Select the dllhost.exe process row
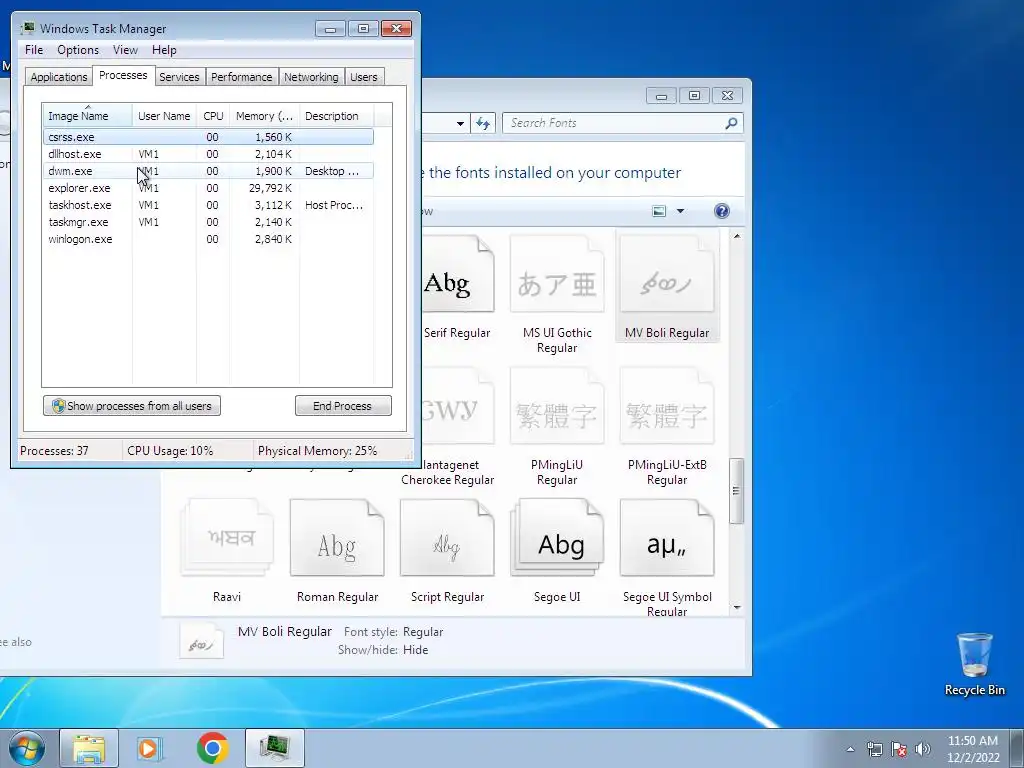Viewport: 1024px width, 768px height. click(x=208, y=154)
